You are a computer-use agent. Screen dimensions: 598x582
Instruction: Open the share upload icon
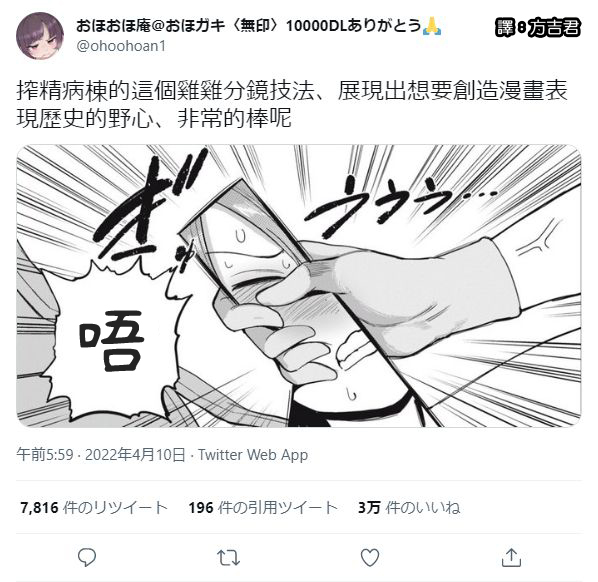pos(511,558)
